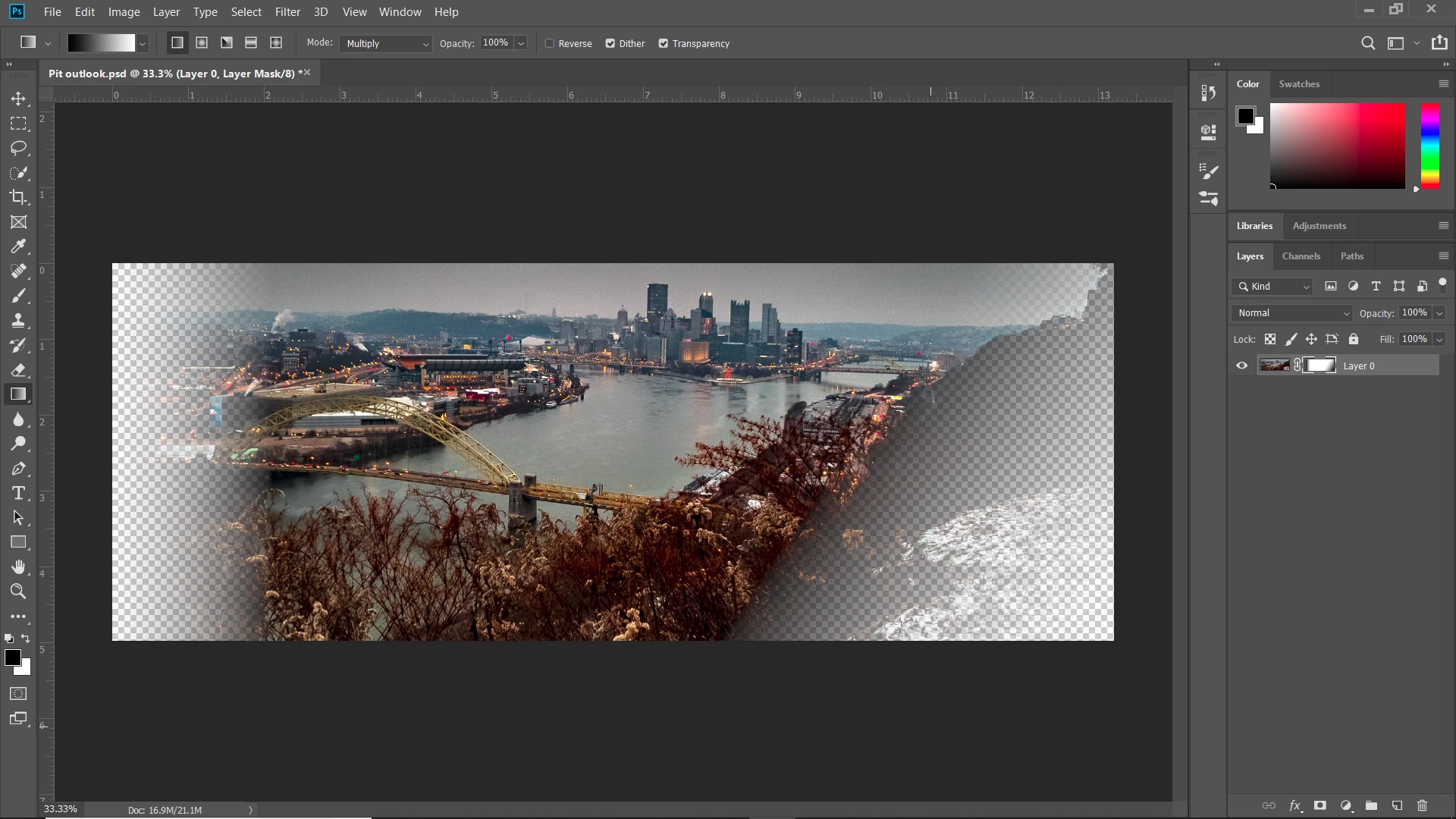The image size is (1456, 819).
Task: Select the Lasso tool
Action: point(18,148)
